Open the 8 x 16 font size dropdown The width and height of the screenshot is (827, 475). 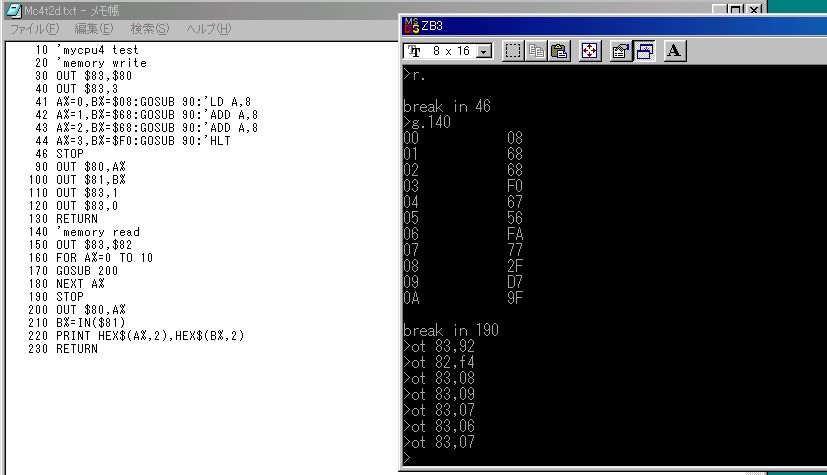pyautogui.click(x=484, y=51)
